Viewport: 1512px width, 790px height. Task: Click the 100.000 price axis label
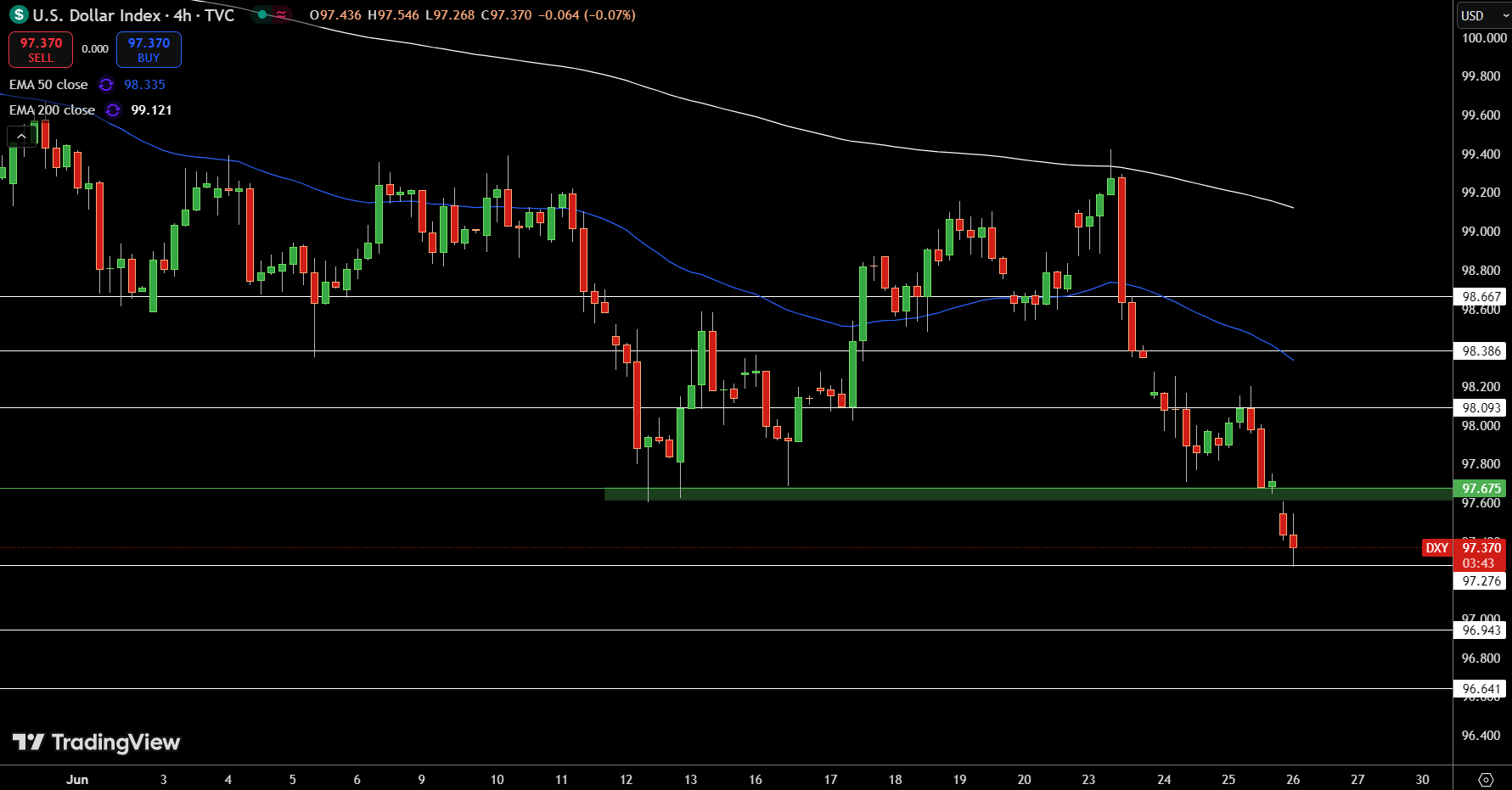(x=1484, y=38)
